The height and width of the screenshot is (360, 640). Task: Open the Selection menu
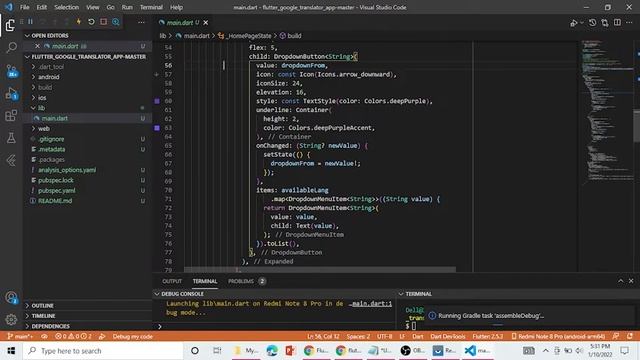click(x=67, y=7)
